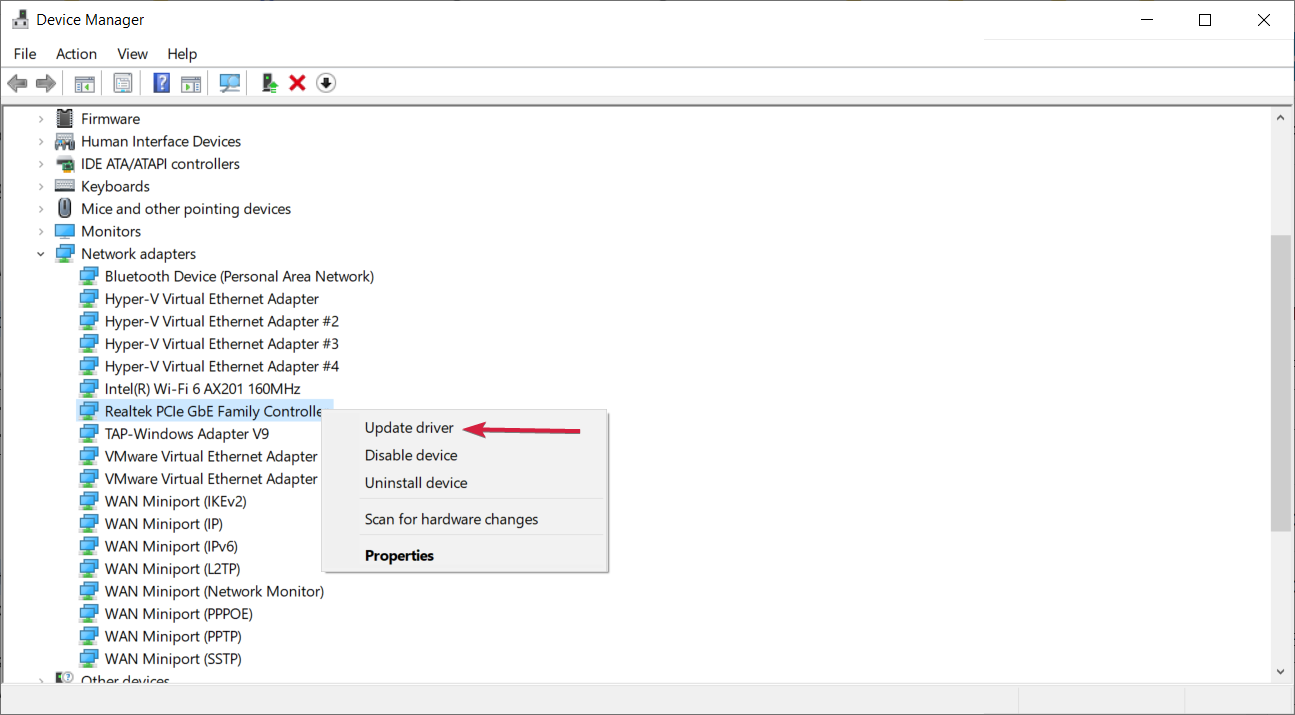
Task: Click the red X Uninstall device icon
Action: click(x=297, y=83)
